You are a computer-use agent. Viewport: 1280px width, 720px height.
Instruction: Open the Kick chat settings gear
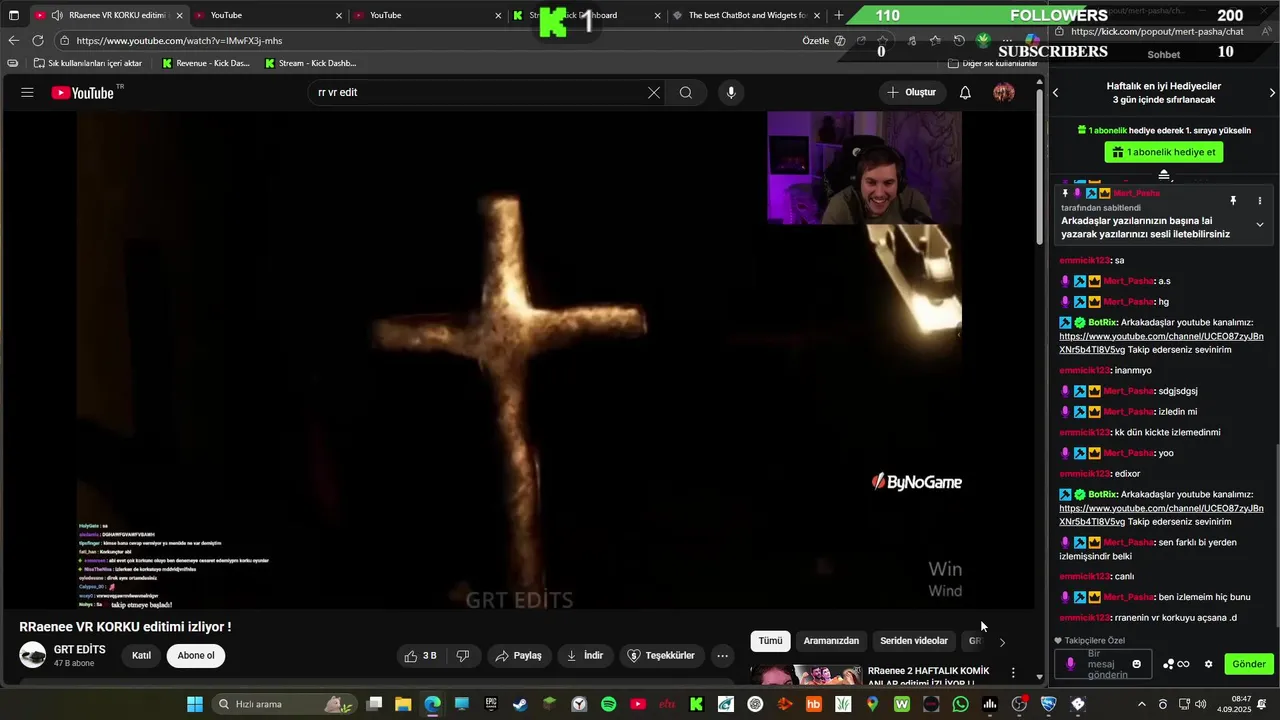coord(1208,664)
